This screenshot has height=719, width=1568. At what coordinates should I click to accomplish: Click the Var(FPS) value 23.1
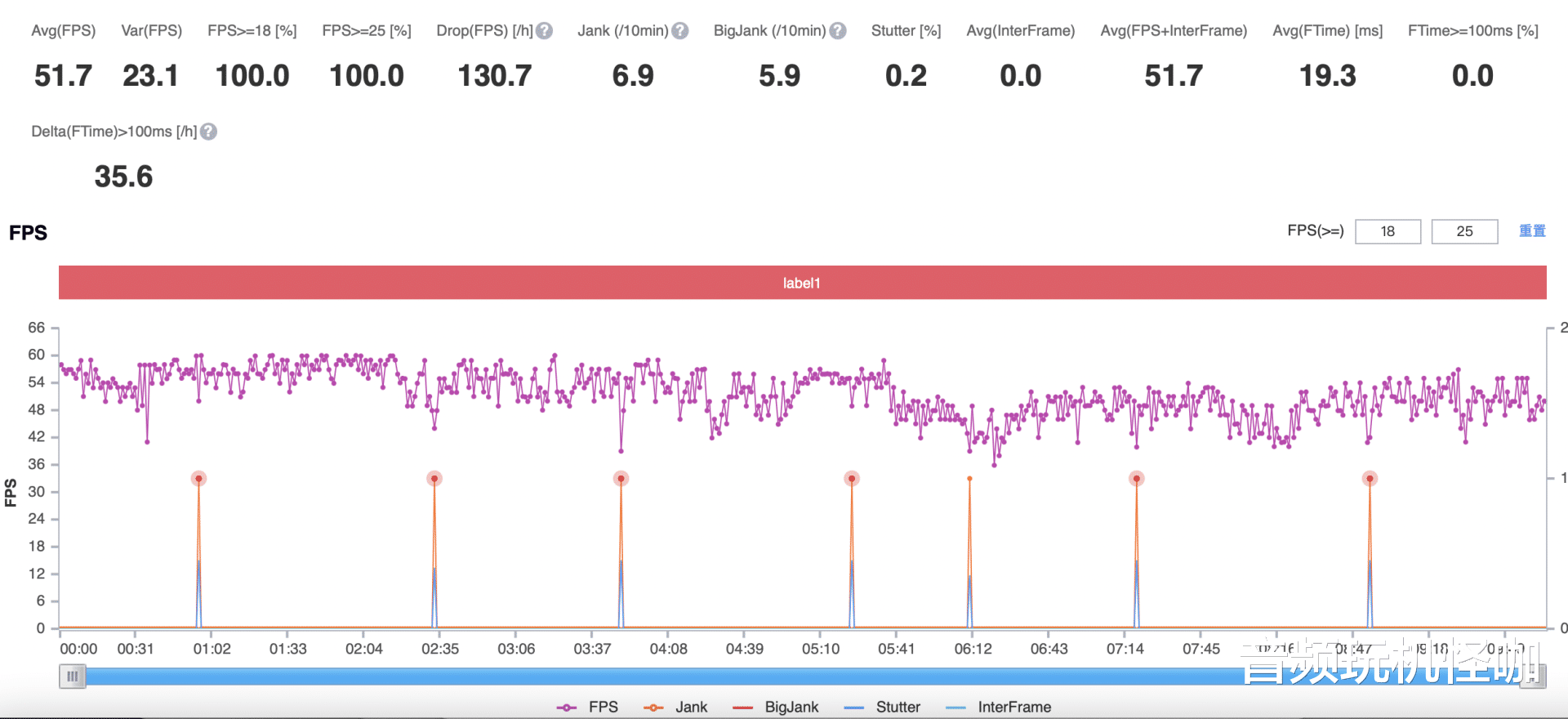point(151,76)
